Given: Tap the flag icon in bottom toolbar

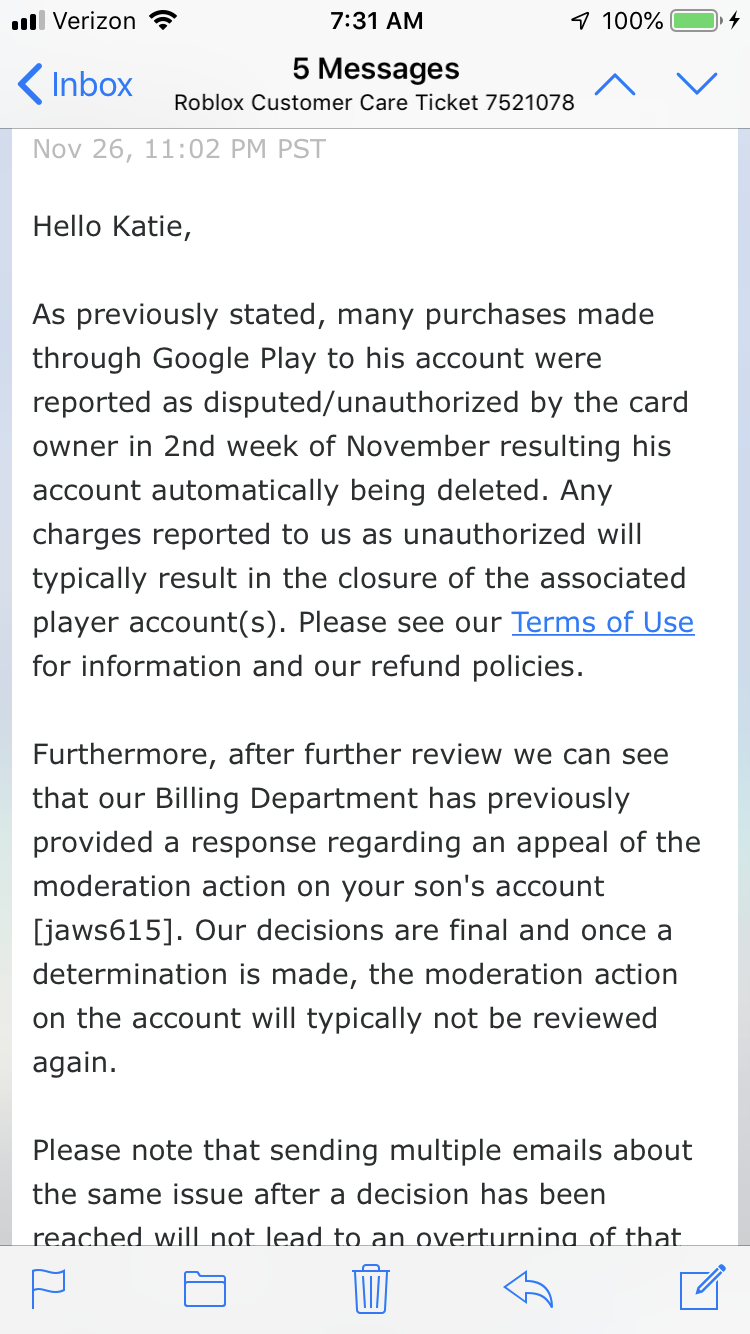Looking at the screenshot, I should point(49,1288).
